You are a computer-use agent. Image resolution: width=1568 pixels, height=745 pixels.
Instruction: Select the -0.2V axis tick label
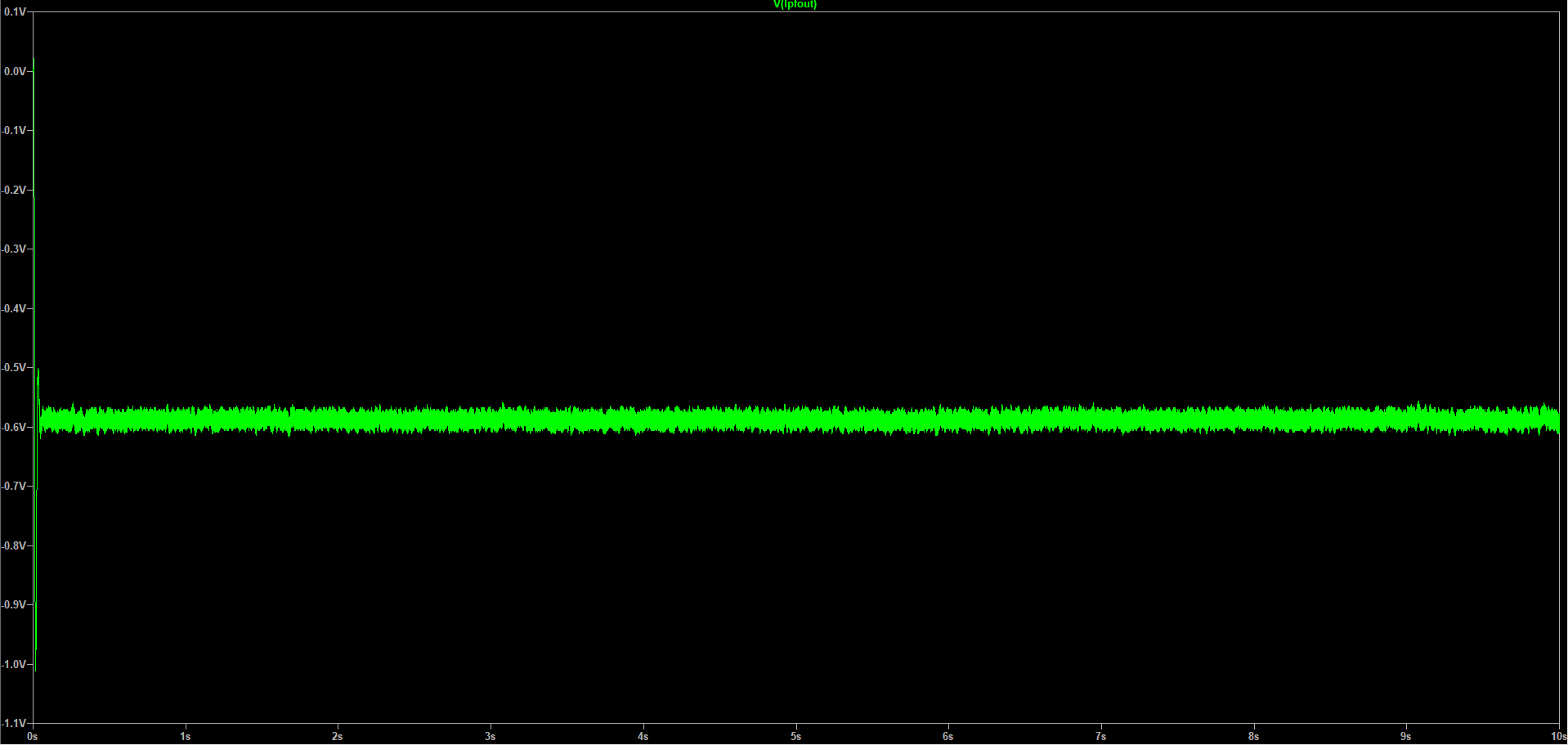[13, 190]
